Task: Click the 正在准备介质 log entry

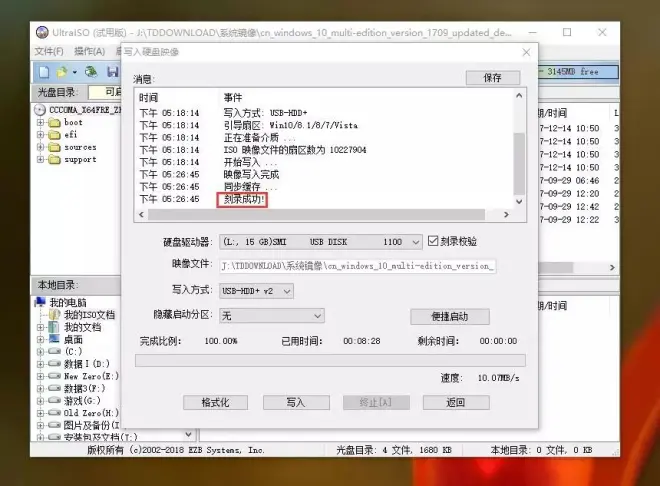Action: (x=258, y=138)
